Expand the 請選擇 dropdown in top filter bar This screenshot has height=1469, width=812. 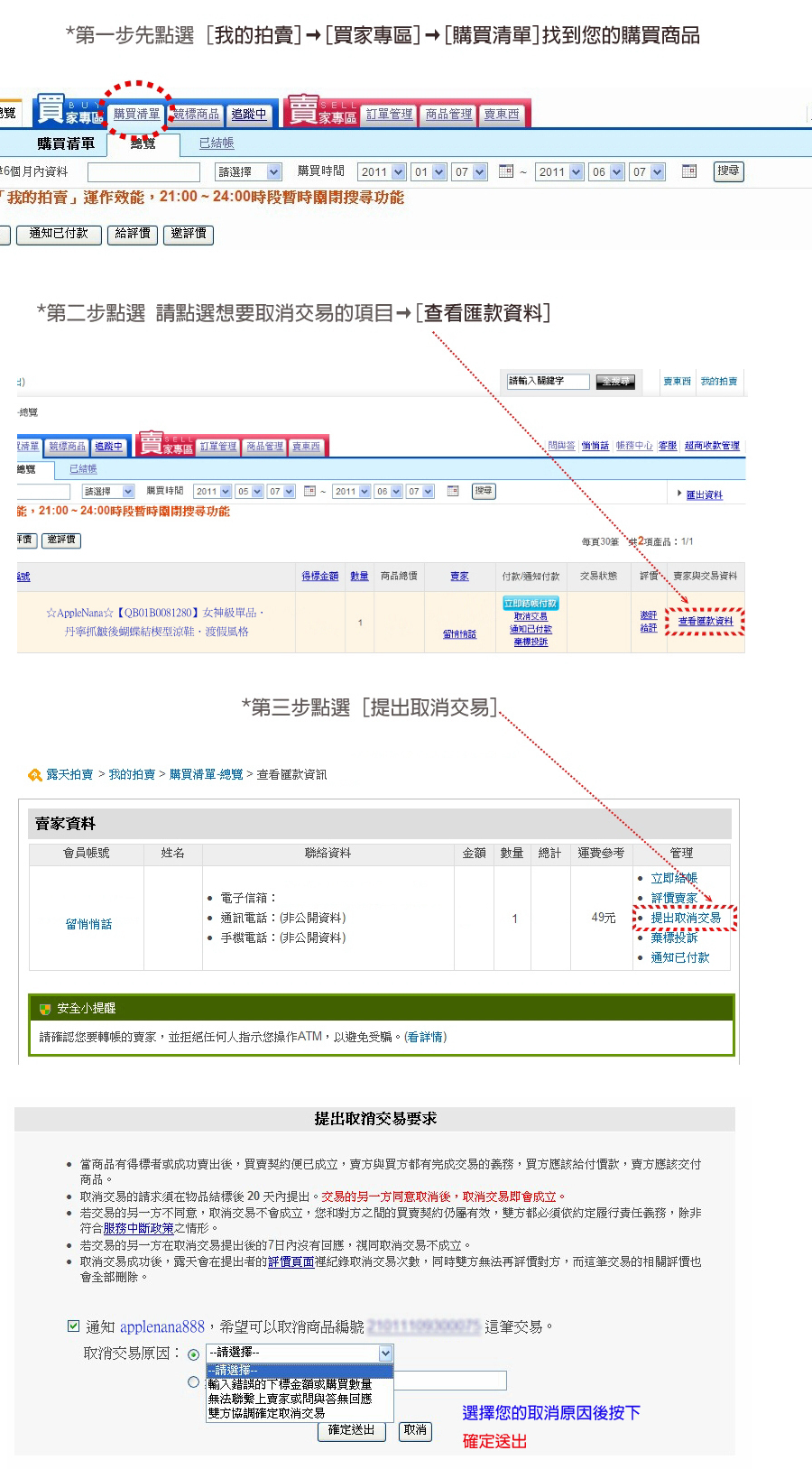249,171
